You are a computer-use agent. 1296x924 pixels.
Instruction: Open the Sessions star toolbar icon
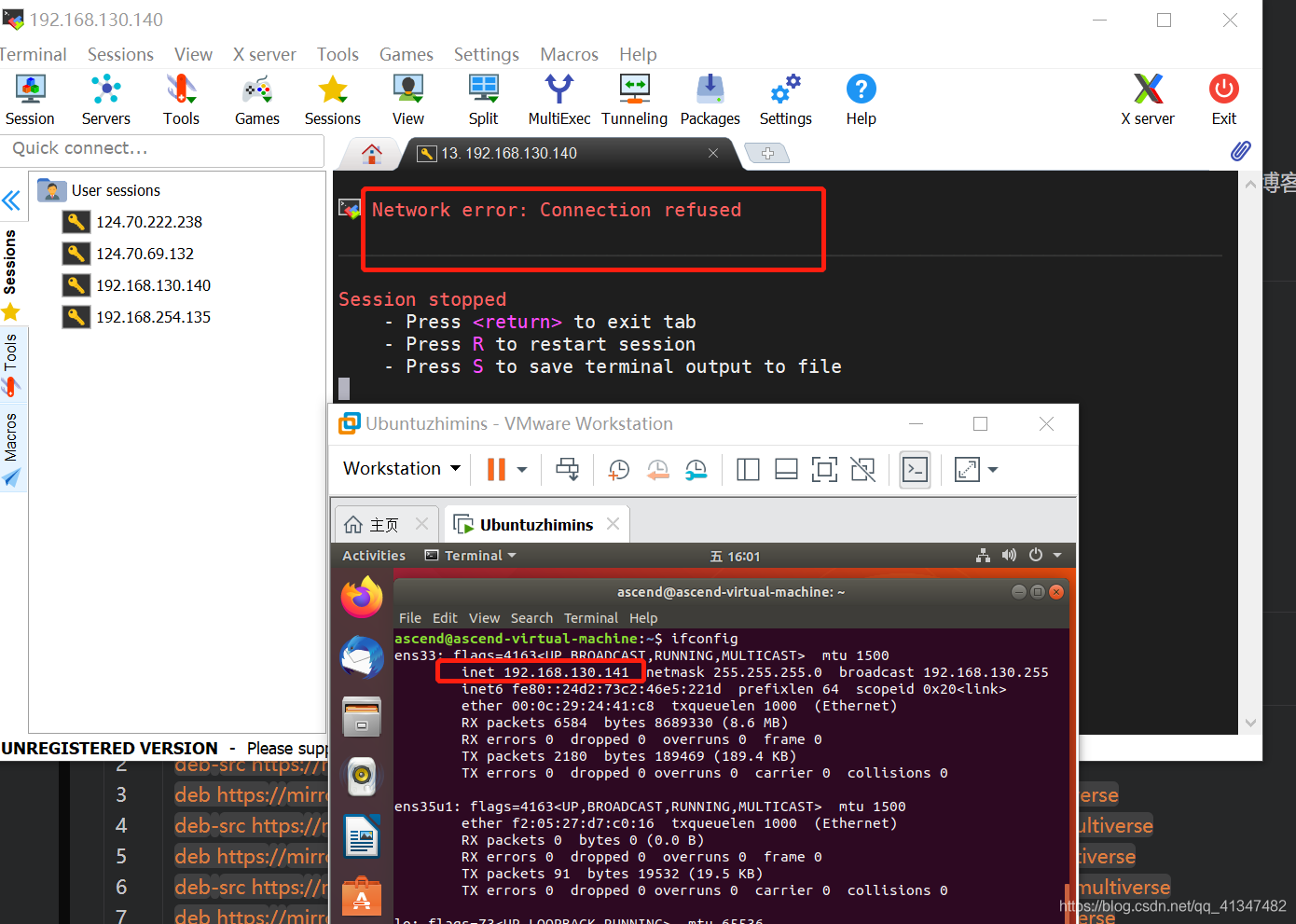[333, 100]
